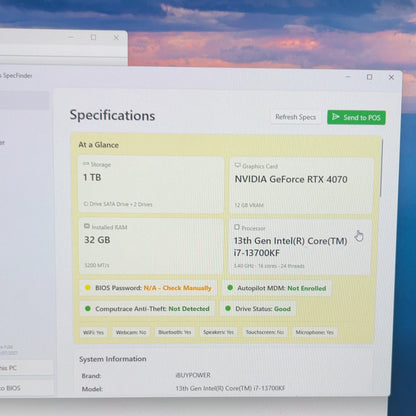Click the green Autopilot MDM status dot
The image size is (416, 416).
tap(230, 287)
